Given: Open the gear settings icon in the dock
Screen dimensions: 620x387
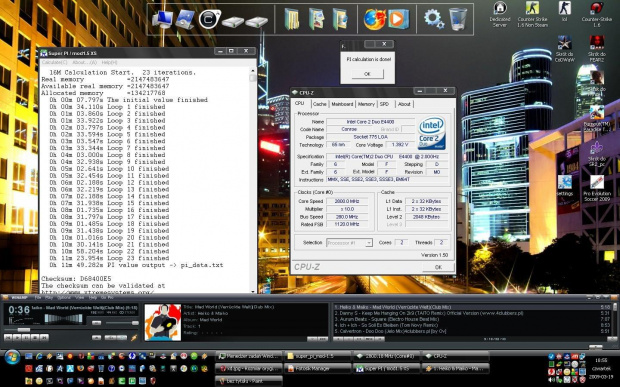Looking at the screenshot, I should [x=433, y=19].
